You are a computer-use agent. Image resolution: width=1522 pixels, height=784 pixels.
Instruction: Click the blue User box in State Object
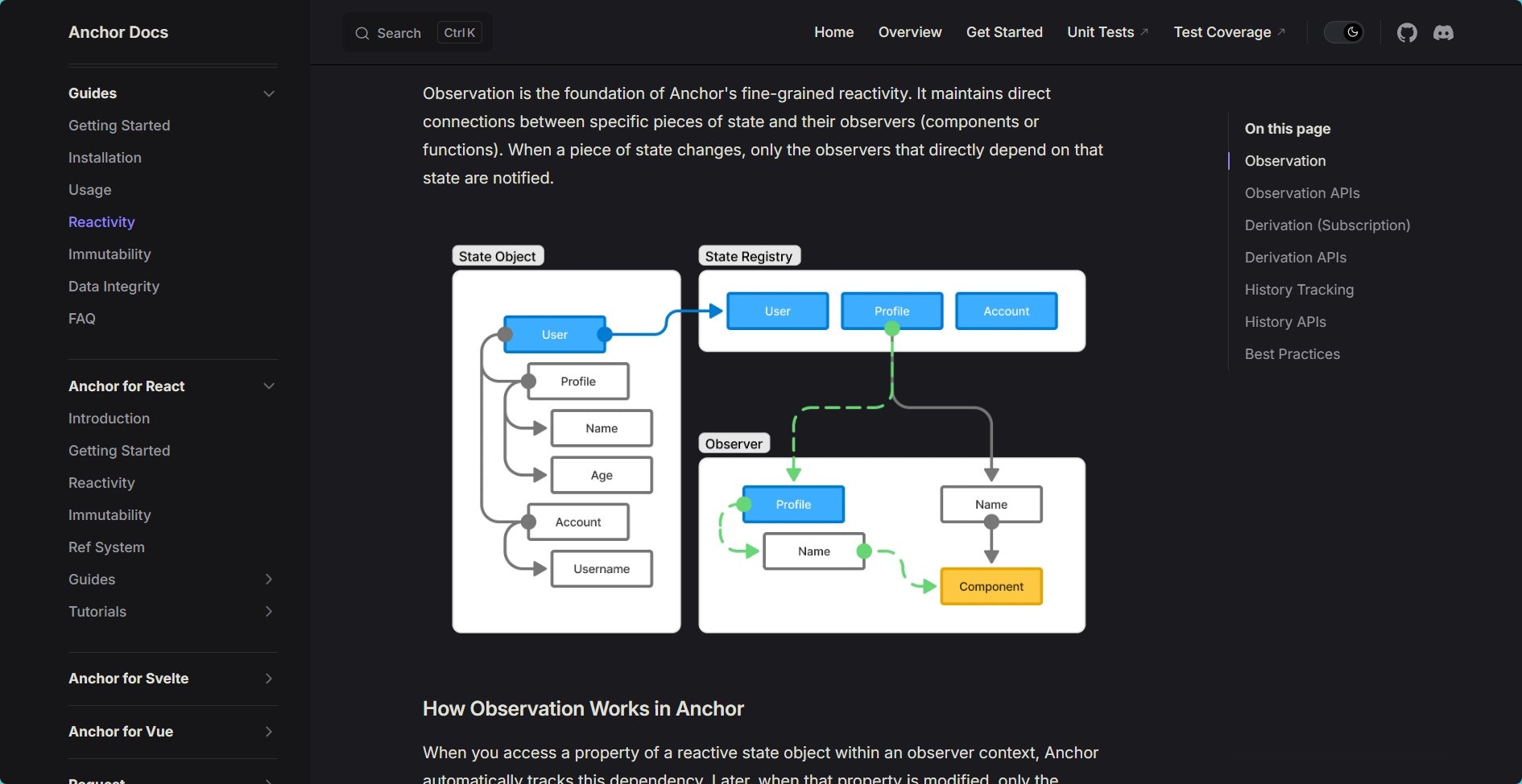click(x=555, y=335)
